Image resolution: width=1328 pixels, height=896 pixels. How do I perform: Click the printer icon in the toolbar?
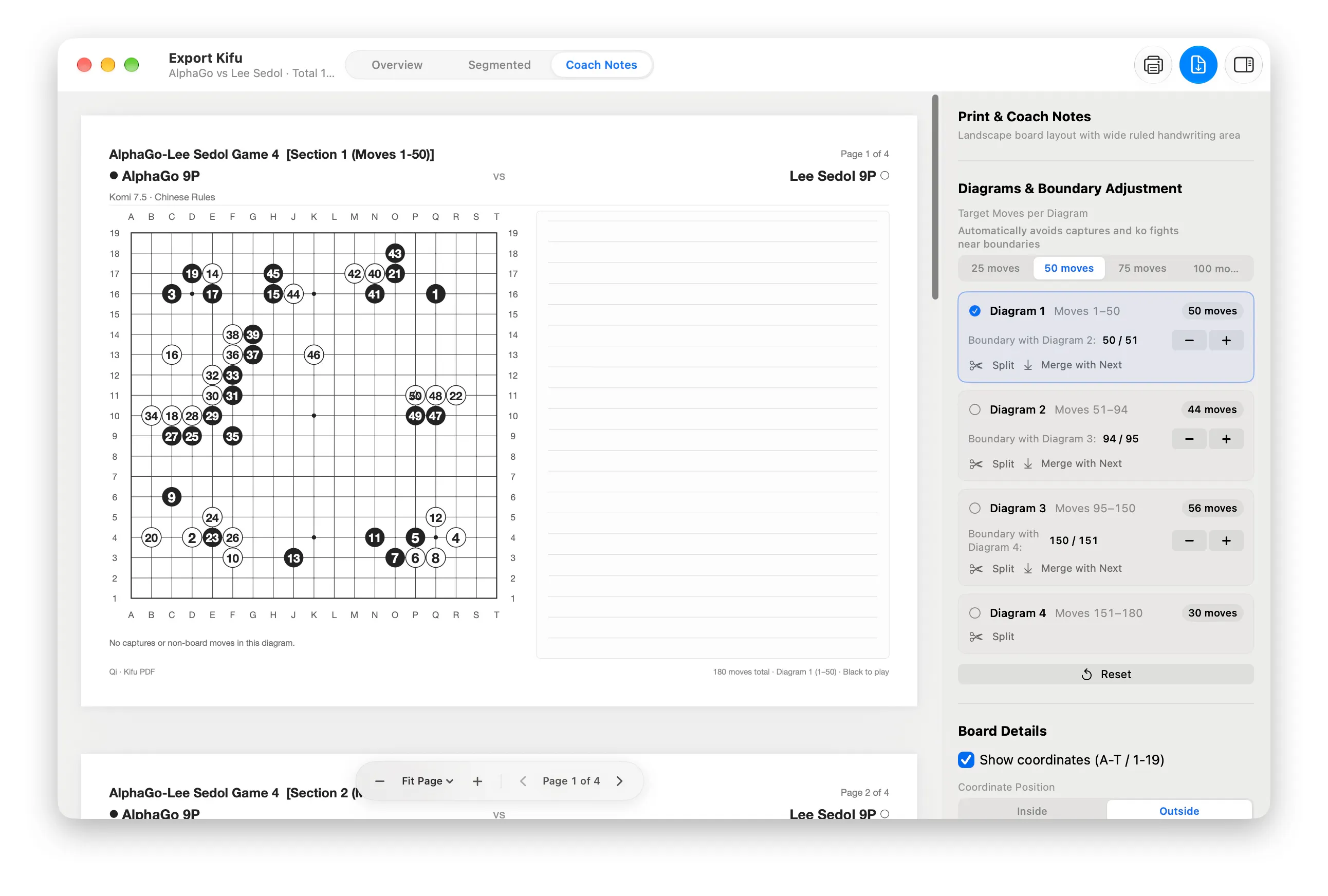coord(1153,65)
